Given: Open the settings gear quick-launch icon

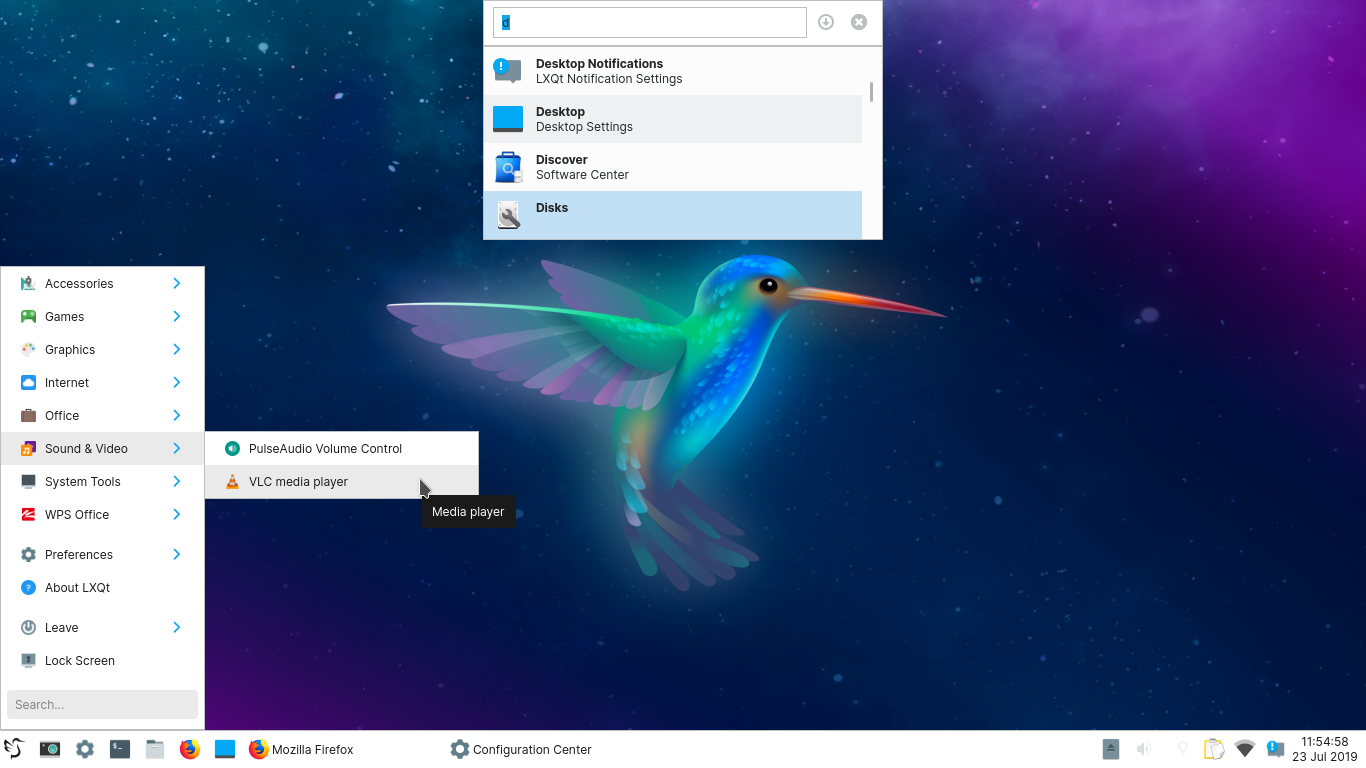Looking at the screenshot, I should [85, 748].
